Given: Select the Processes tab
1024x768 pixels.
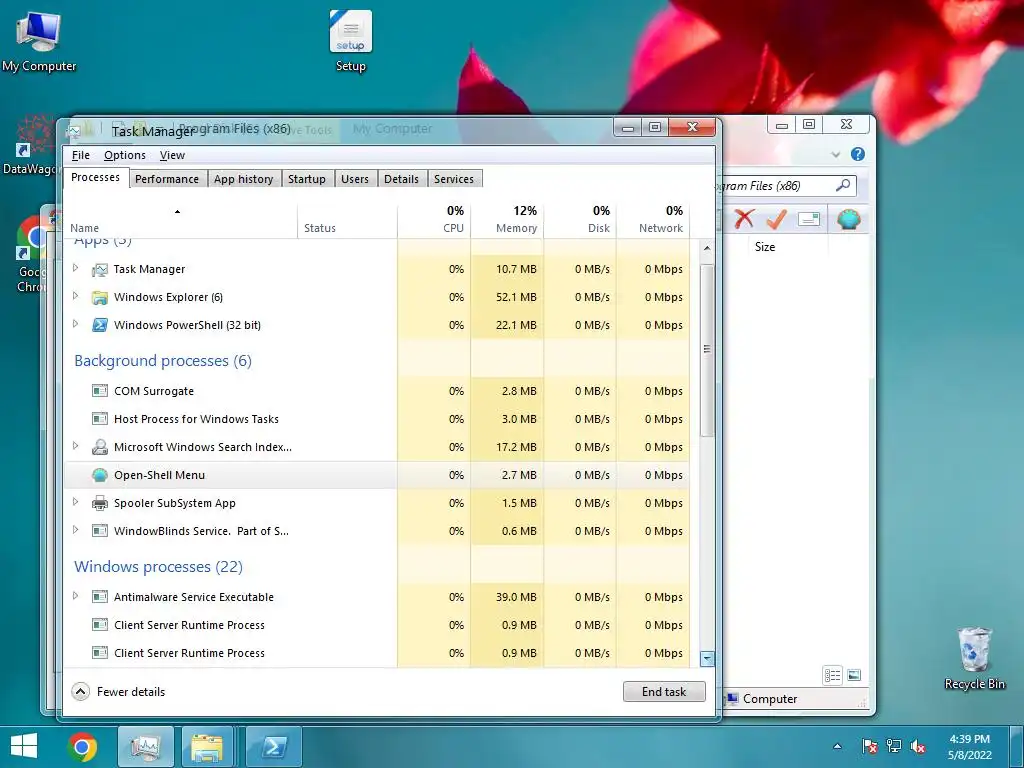Looking at the screenshot, I should coord(95,178).
